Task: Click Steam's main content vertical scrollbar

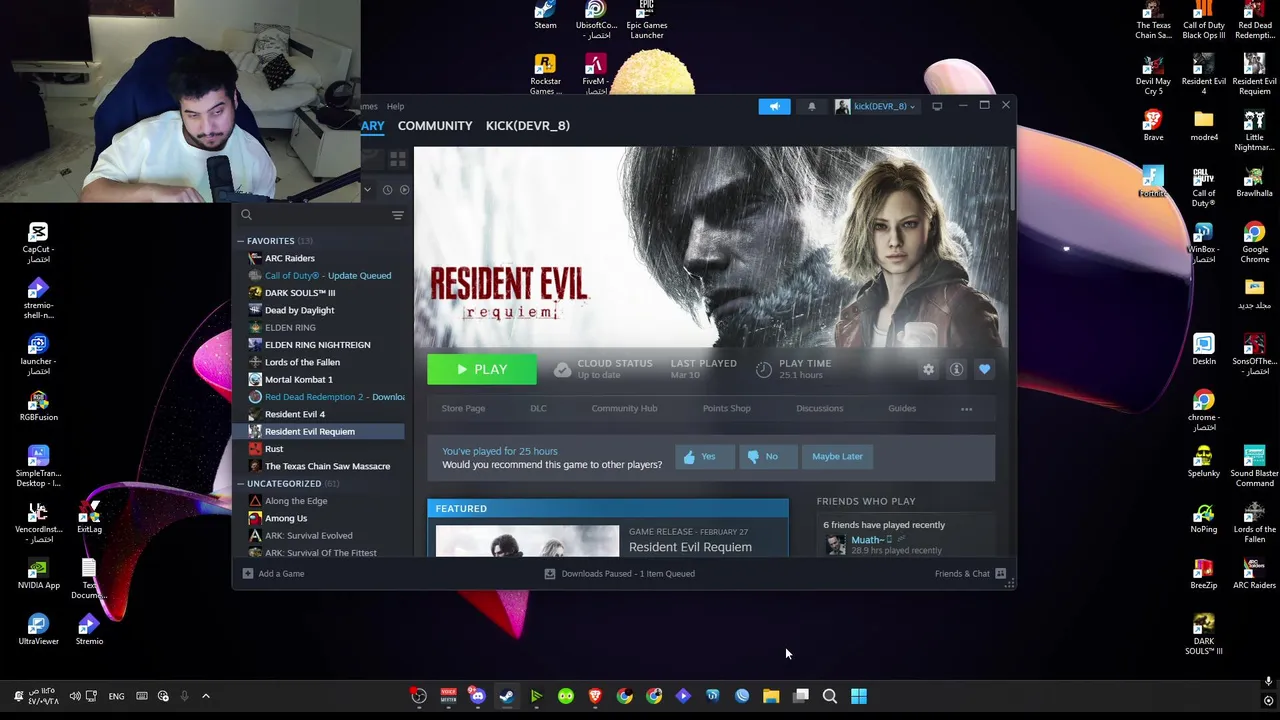Action: click(1011, 180)
